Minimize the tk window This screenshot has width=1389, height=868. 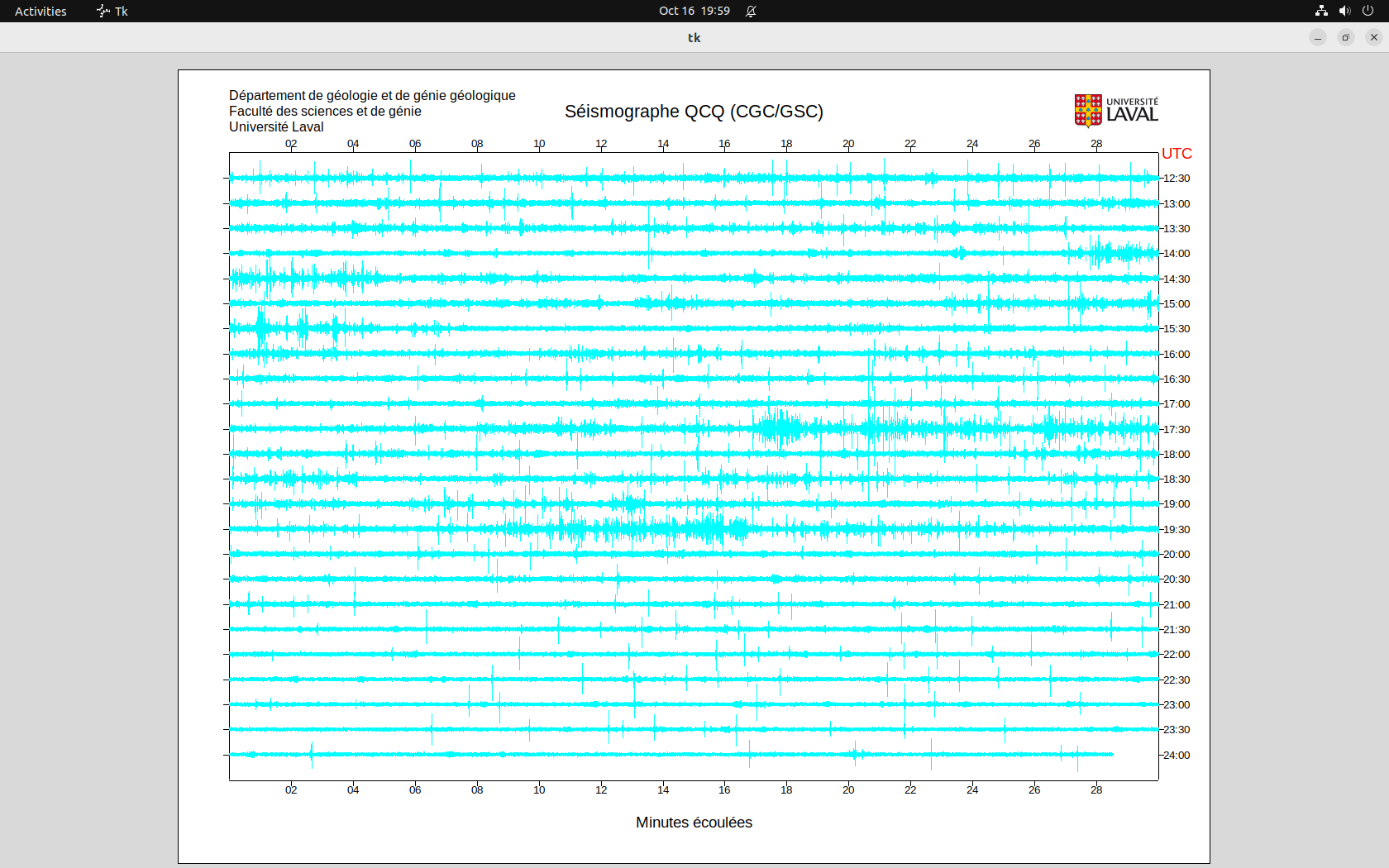pyautogui.click(x=1318, y=37)
